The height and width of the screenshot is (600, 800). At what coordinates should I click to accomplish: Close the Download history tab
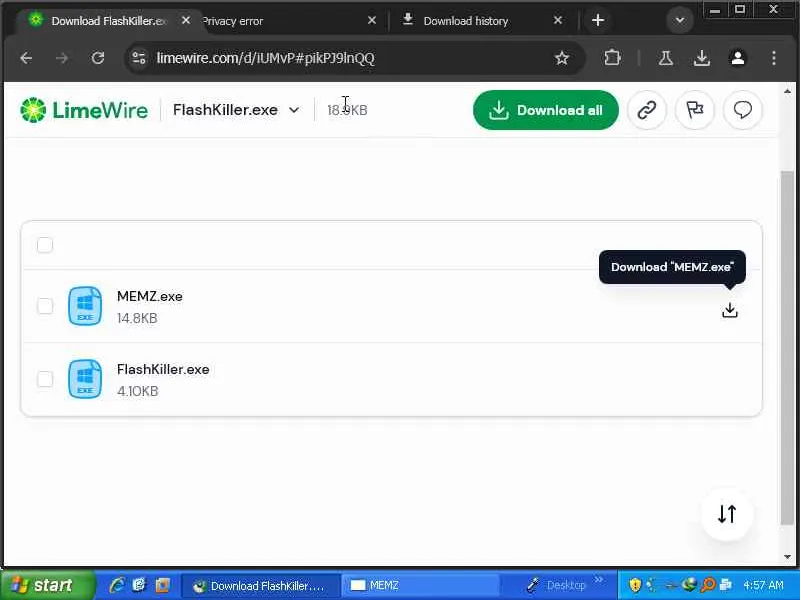click(558, 20)
